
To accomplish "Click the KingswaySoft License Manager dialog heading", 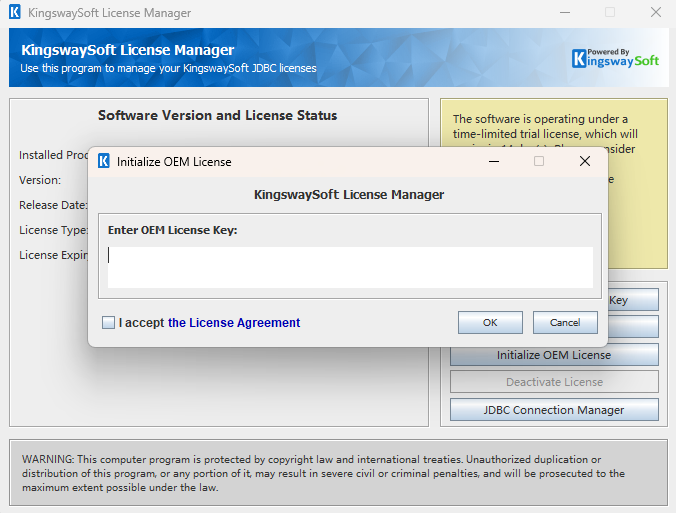I will pyautogui.click(x=349, y=195).
